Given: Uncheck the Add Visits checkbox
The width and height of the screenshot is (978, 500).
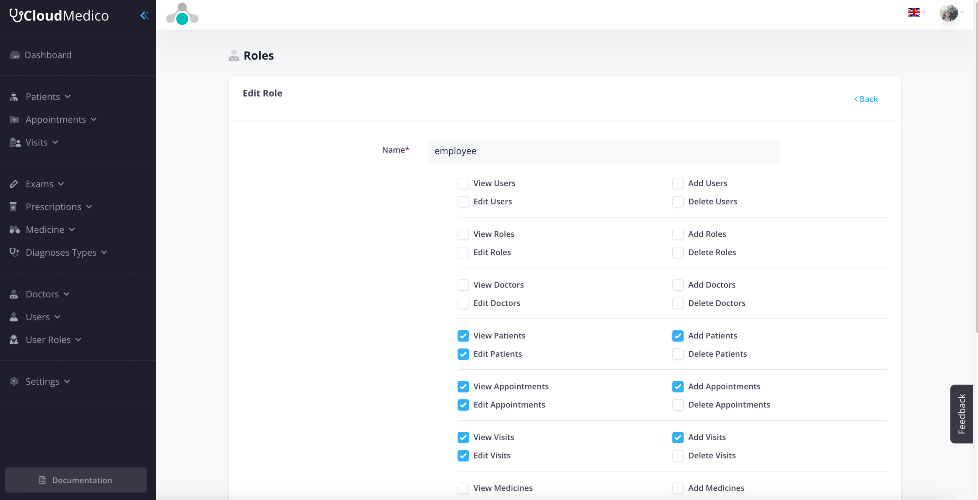Looking at the screenshot, I should click(677, 437).
